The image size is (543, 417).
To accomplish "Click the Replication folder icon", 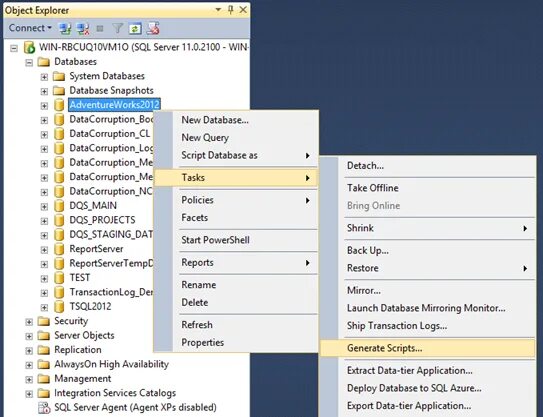I will [44, 350].
